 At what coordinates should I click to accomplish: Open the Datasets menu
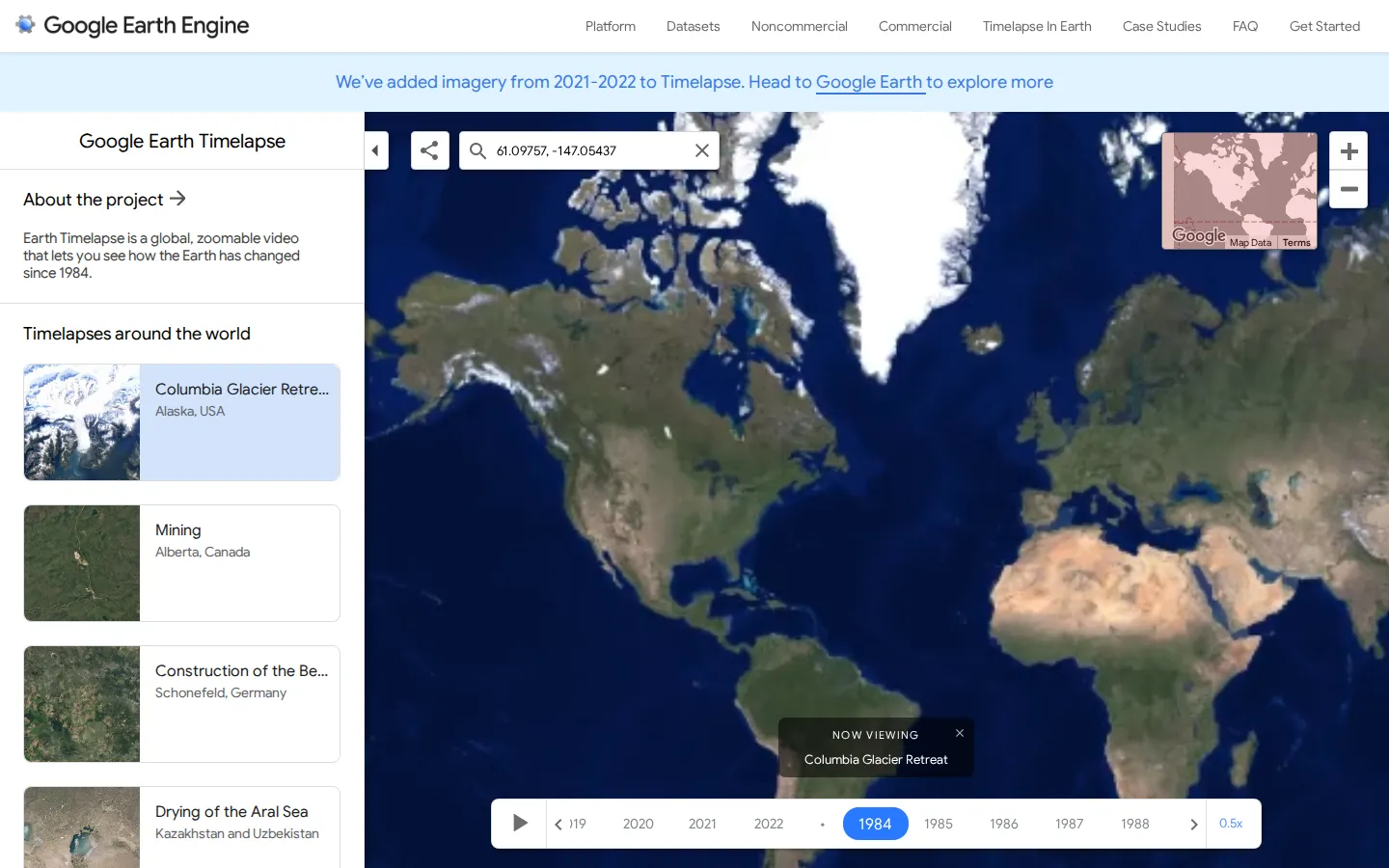(694, 26)
